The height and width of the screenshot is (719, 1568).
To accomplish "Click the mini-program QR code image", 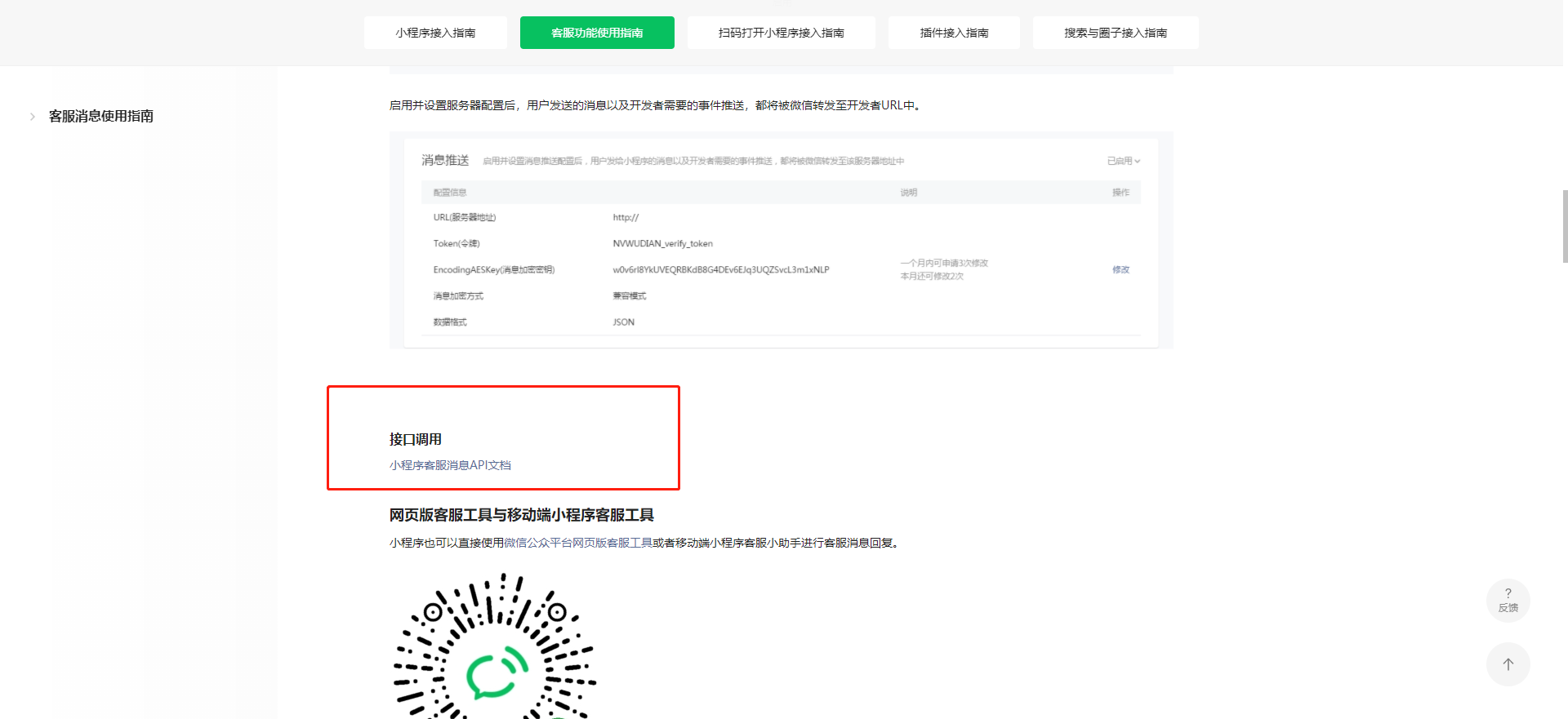I will click(495, 646).
